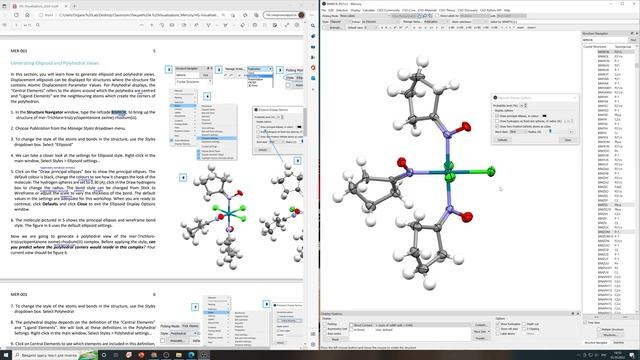Enable Show cell axes checkbox
The image size is (640, 360).
(498, 329)
